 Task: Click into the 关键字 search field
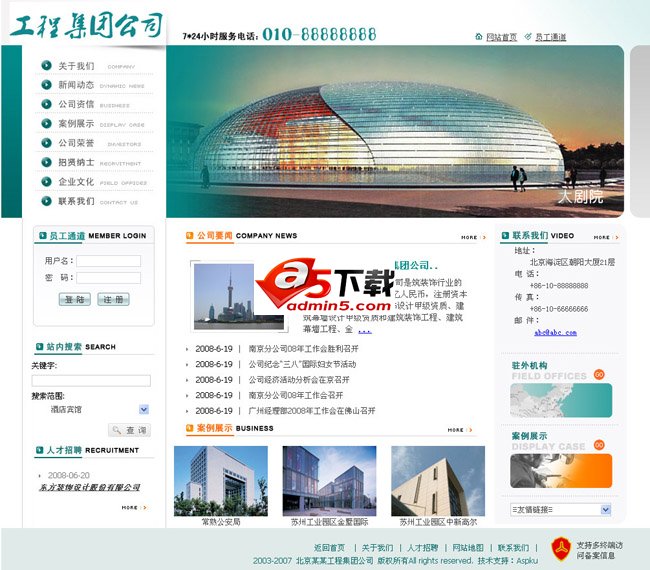pos(91,381)
